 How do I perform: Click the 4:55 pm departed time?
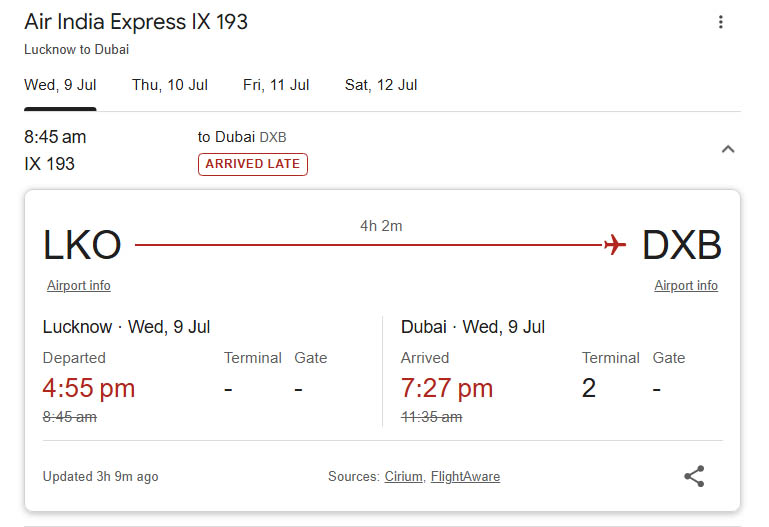click(x=89, y=388)
